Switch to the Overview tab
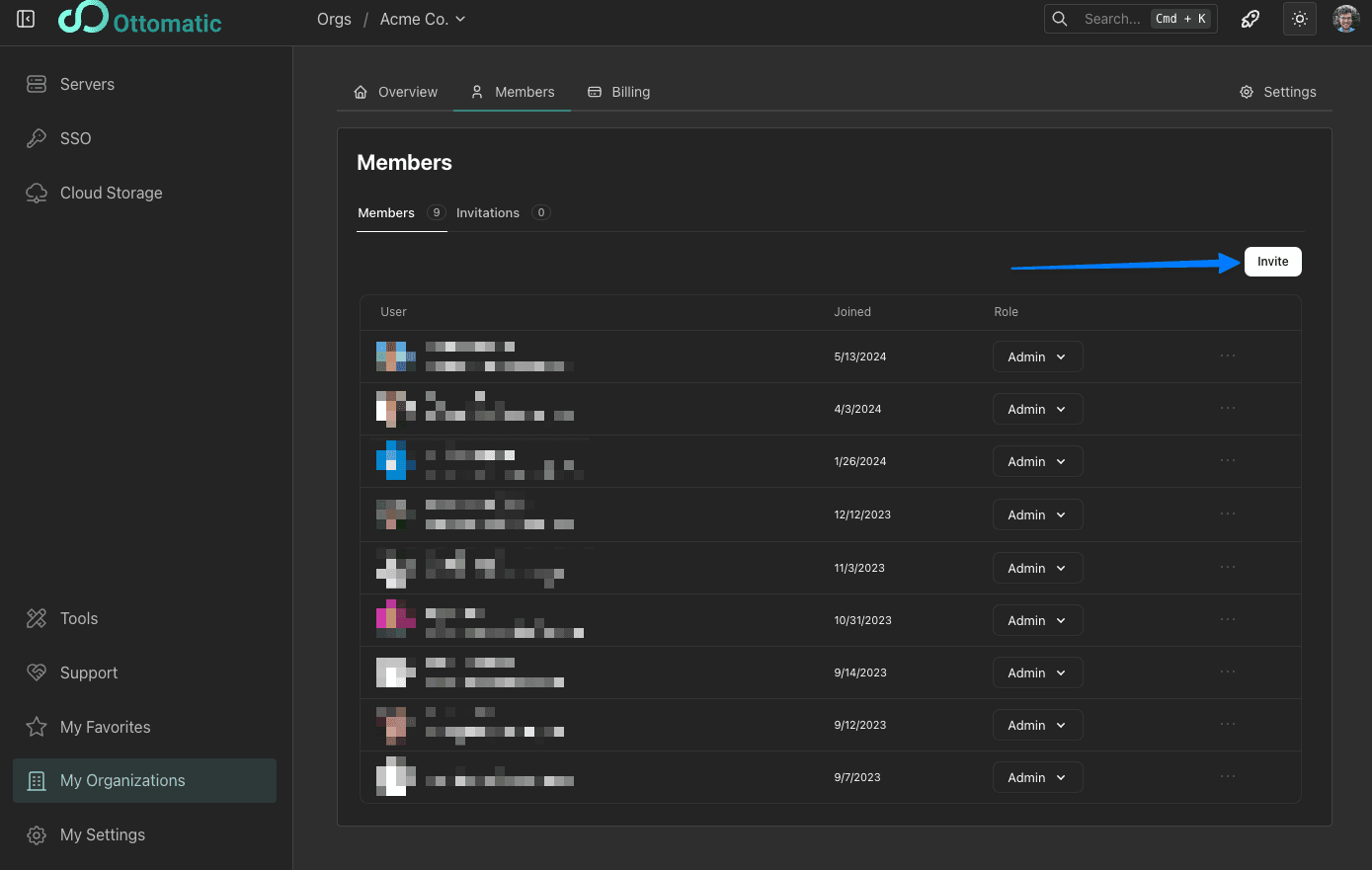The width and height of the screenshot is (1372, 870). point(396,92)
